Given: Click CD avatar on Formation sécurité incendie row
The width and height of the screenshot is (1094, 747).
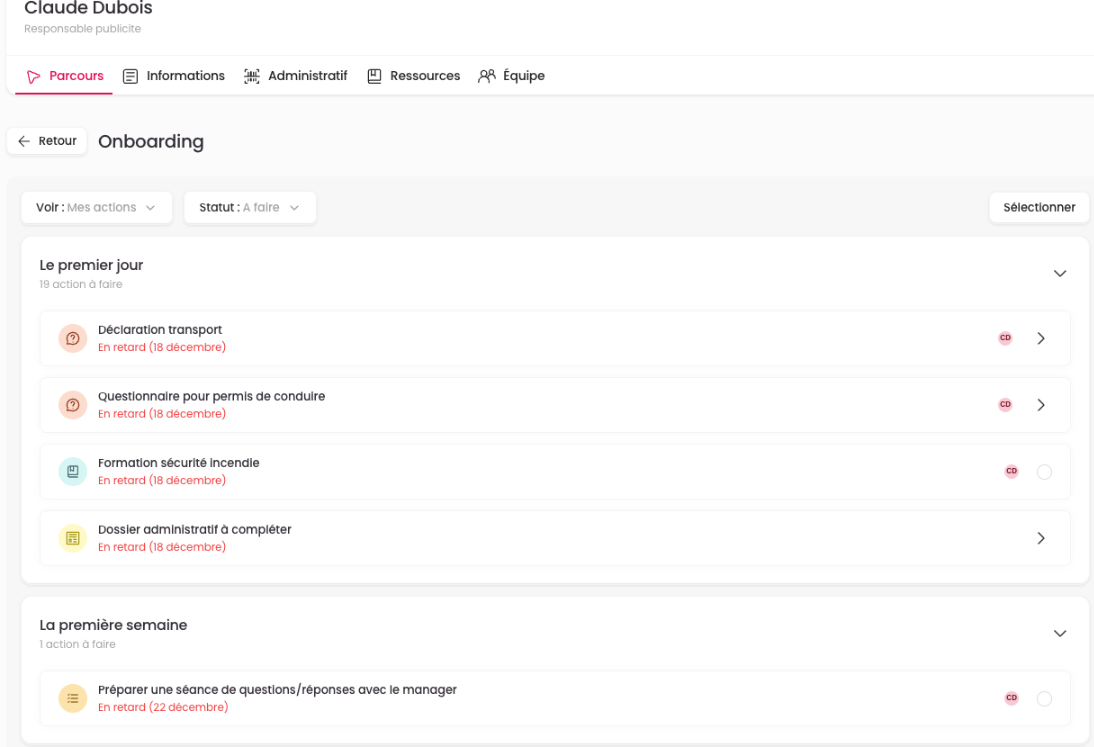Looking at the screenshot, I should coord(1011,472).
